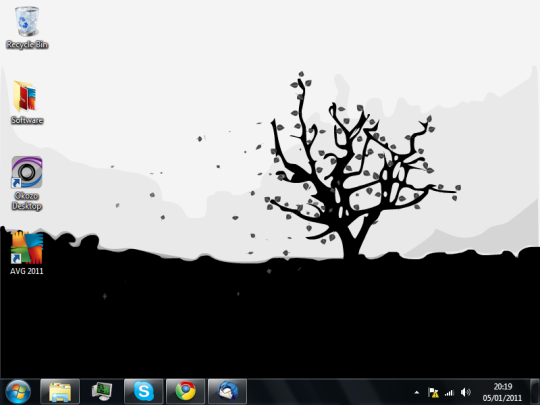This screenshot has height=405, width=540.
Task: Click the network signal bars icon
Action: pyautogui.click(x=449, y=392)
